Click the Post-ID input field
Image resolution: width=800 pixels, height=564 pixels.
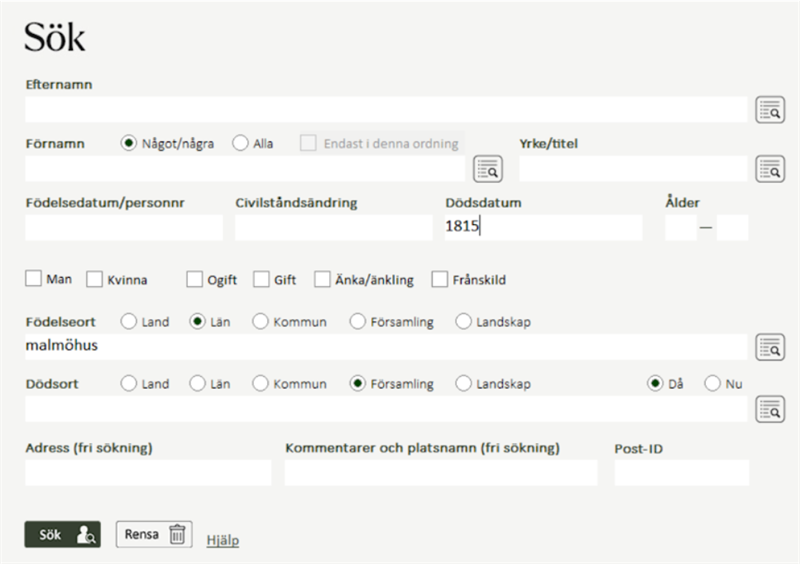point(681,473)
